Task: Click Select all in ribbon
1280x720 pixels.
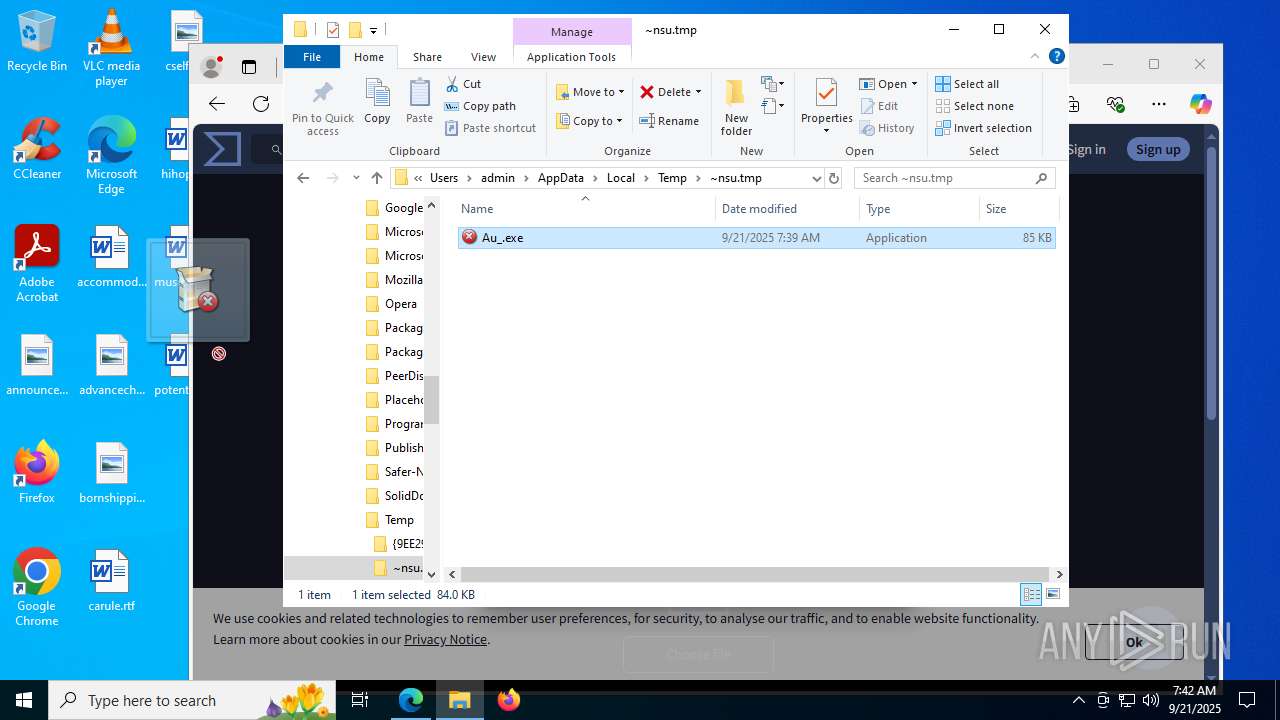Action: [967, 84]
